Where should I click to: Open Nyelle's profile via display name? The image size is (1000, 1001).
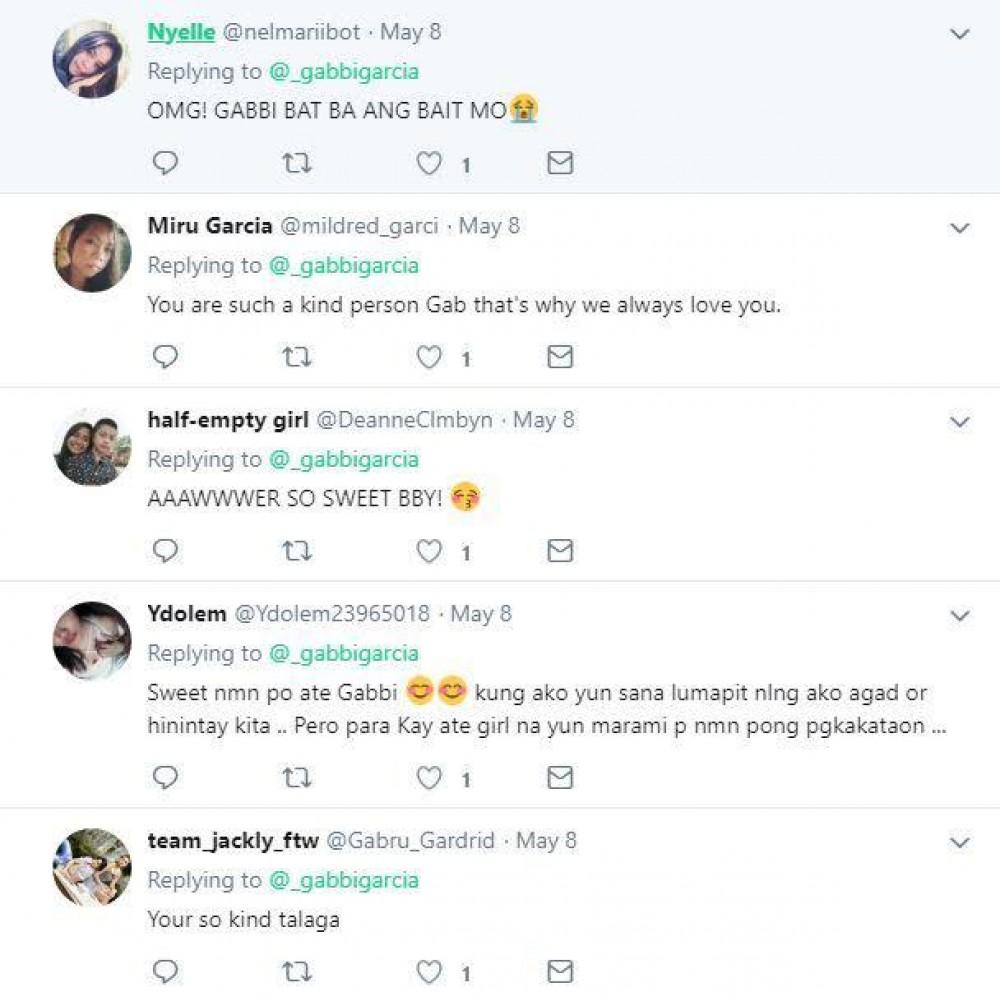pyautogui.click(x=181, y=32)
